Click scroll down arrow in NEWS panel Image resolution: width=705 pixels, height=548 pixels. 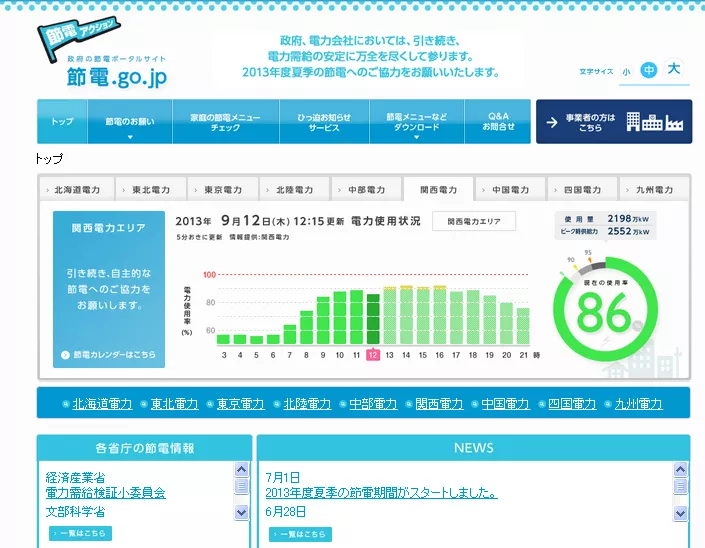click(x=680, y=512)
